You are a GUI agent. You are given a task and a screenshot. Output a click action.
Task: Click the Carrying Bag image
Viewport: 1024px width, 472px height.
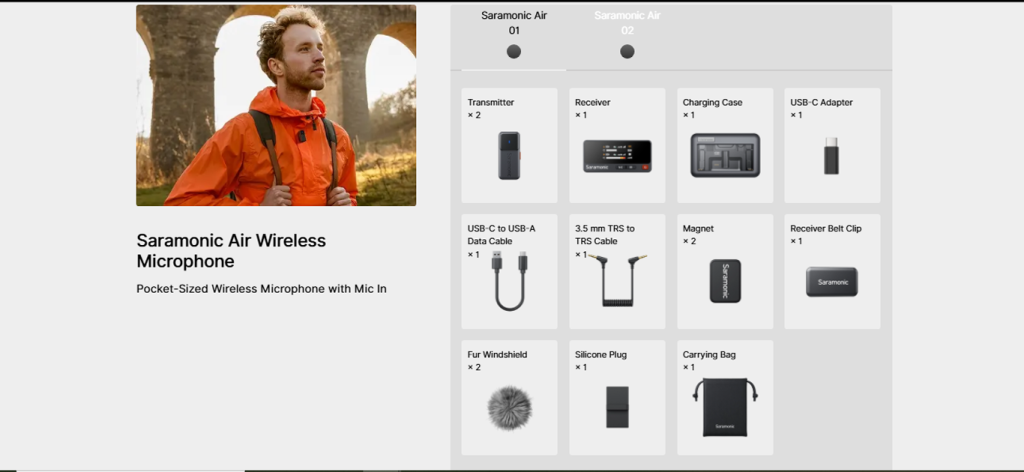pos(725,407)
